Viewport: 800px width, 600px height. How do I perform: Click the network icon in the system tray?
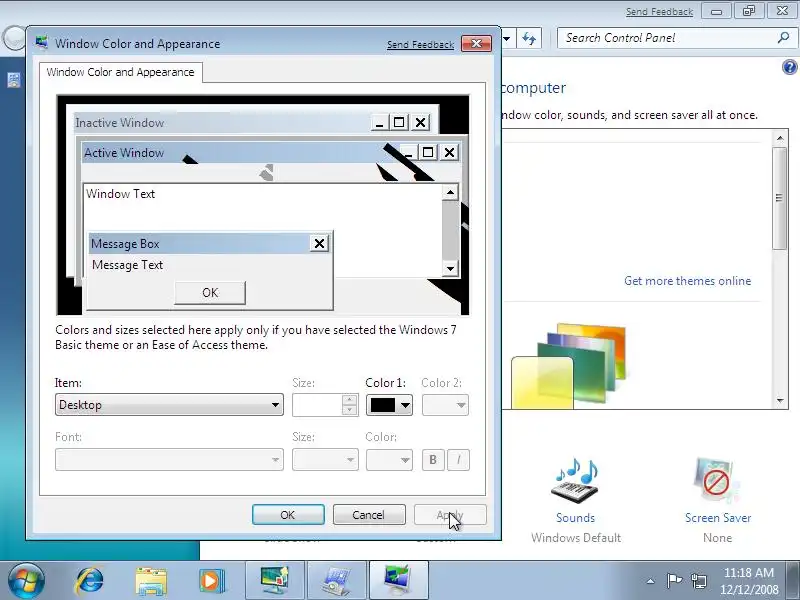click(x=698, y=581)
